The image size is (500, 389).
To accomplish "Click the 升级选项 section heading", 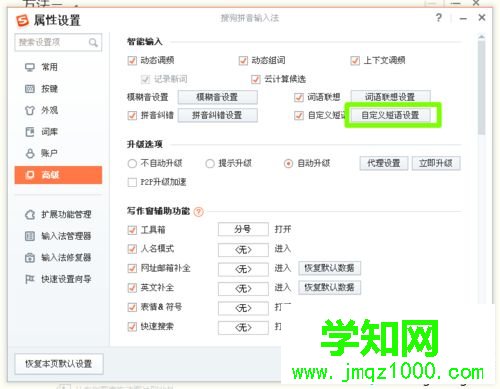I will pos(145,144).
